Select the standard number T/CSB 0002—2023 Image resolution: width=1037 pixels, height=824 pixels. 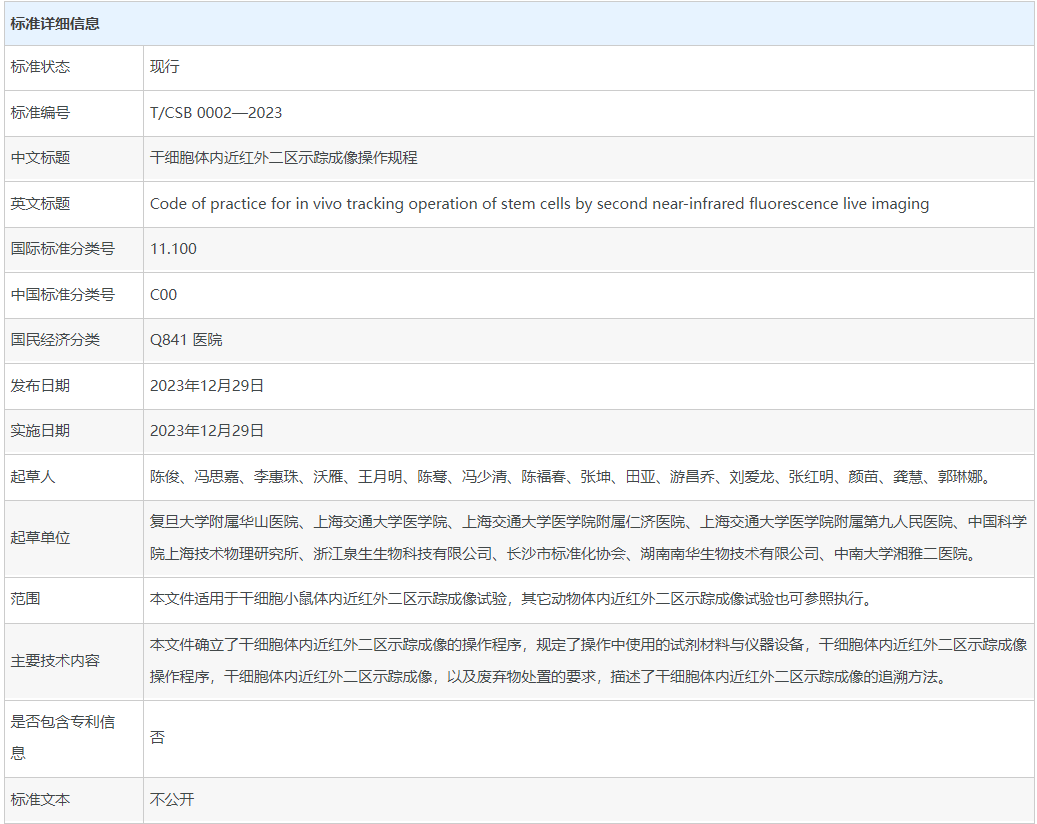(x=216, y=113)
